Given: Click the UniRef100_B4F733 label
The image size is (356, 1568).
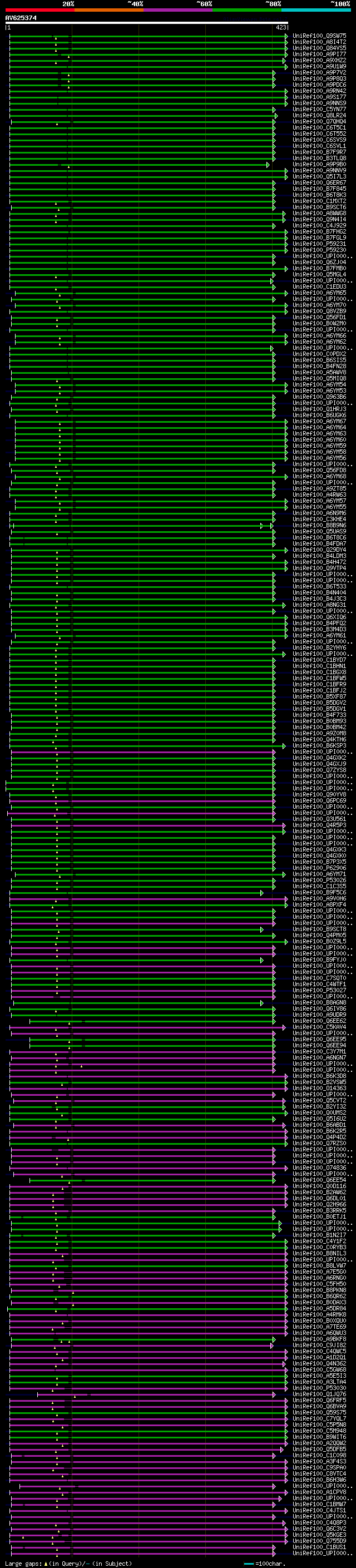Looking at the screenshot, I should click(319, 715).
